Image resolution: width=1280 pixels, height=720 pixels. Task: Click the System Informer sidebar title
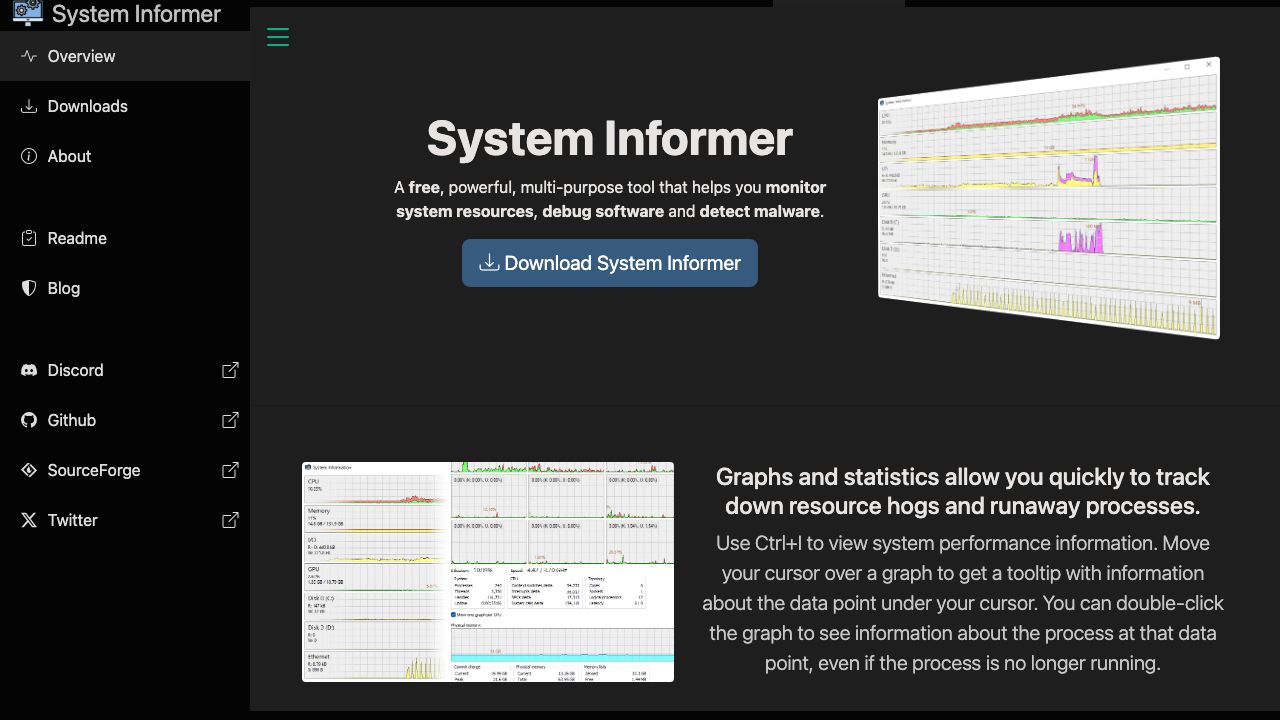(x=136, y=14)
